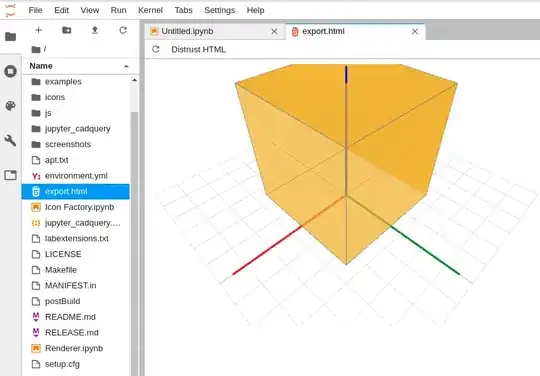The width and height of the screenshot is (540, 376).
Task: Click the New Launcher plus icon
Action: [x=39, y=30]
